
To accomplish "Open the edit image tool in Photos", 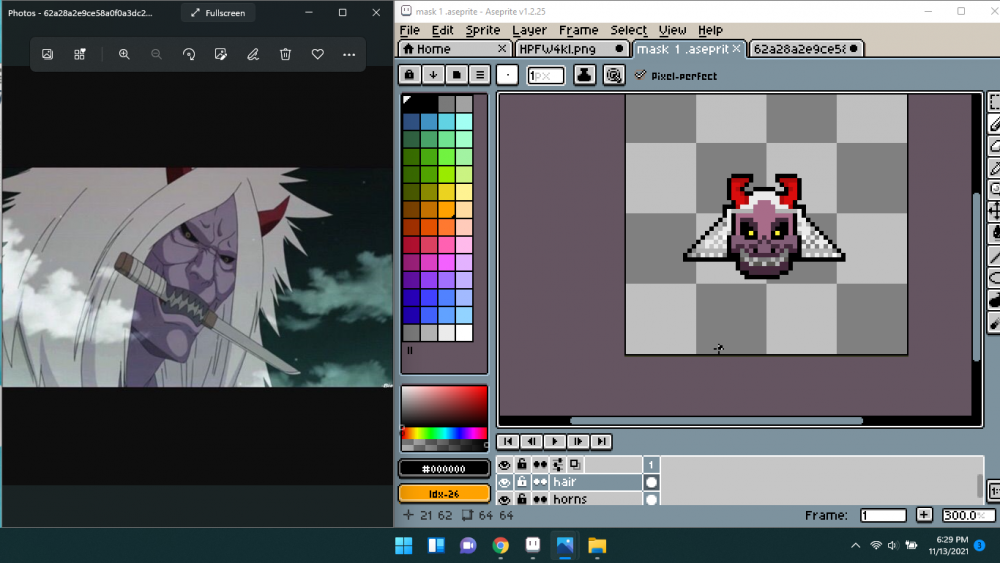I will [221, 54].
